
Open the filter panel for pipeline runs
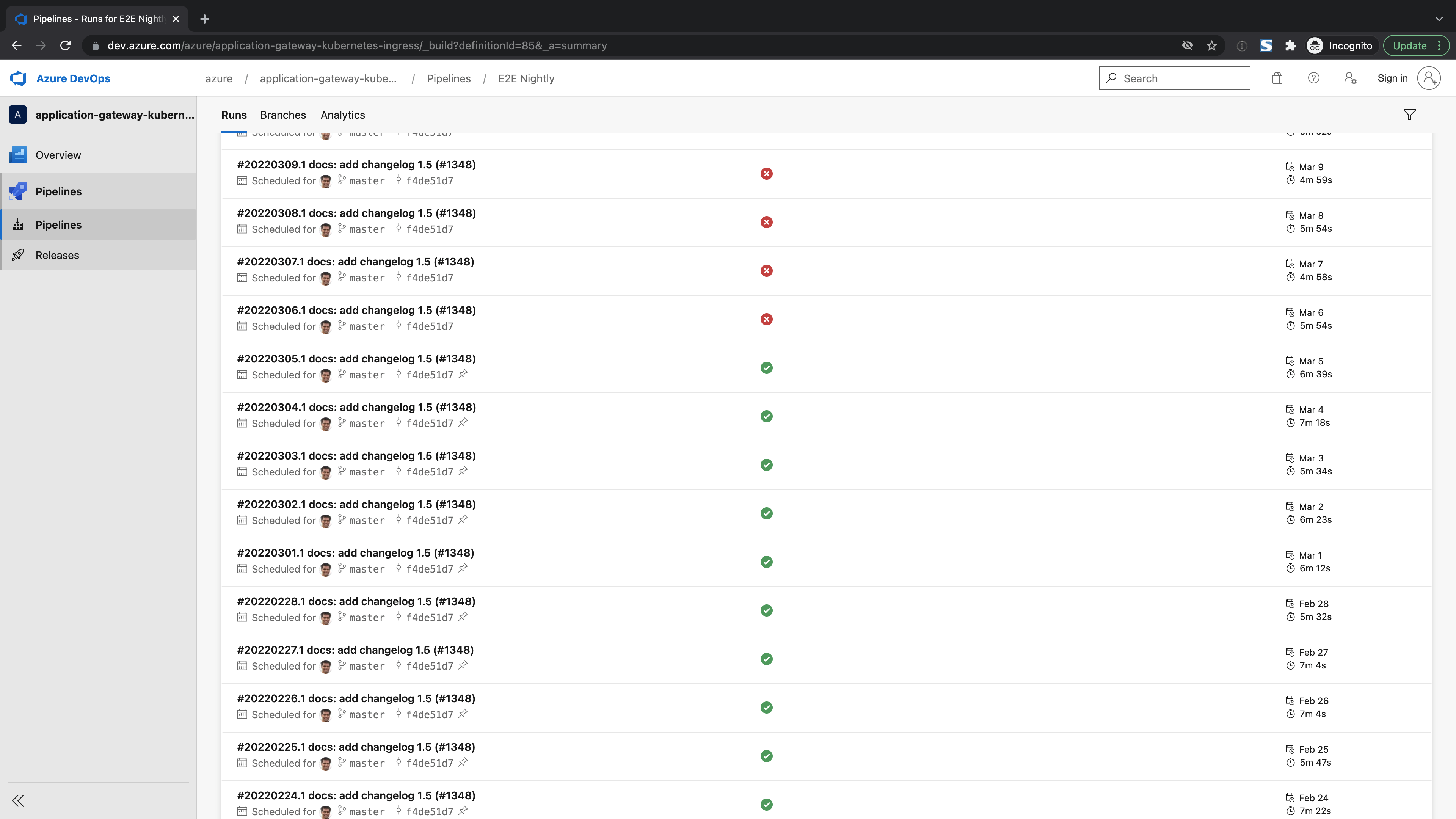pos(1409,114)
